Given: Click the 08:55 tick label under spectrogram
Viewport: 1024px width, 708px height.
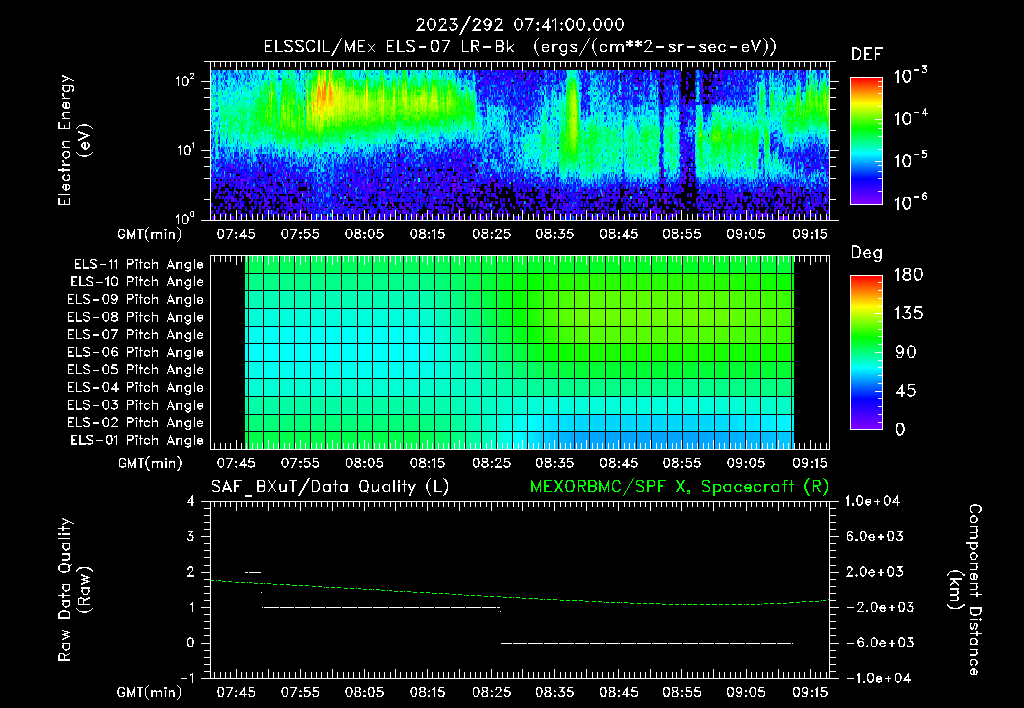Looking at the screenshot, I should click(682, 234).
